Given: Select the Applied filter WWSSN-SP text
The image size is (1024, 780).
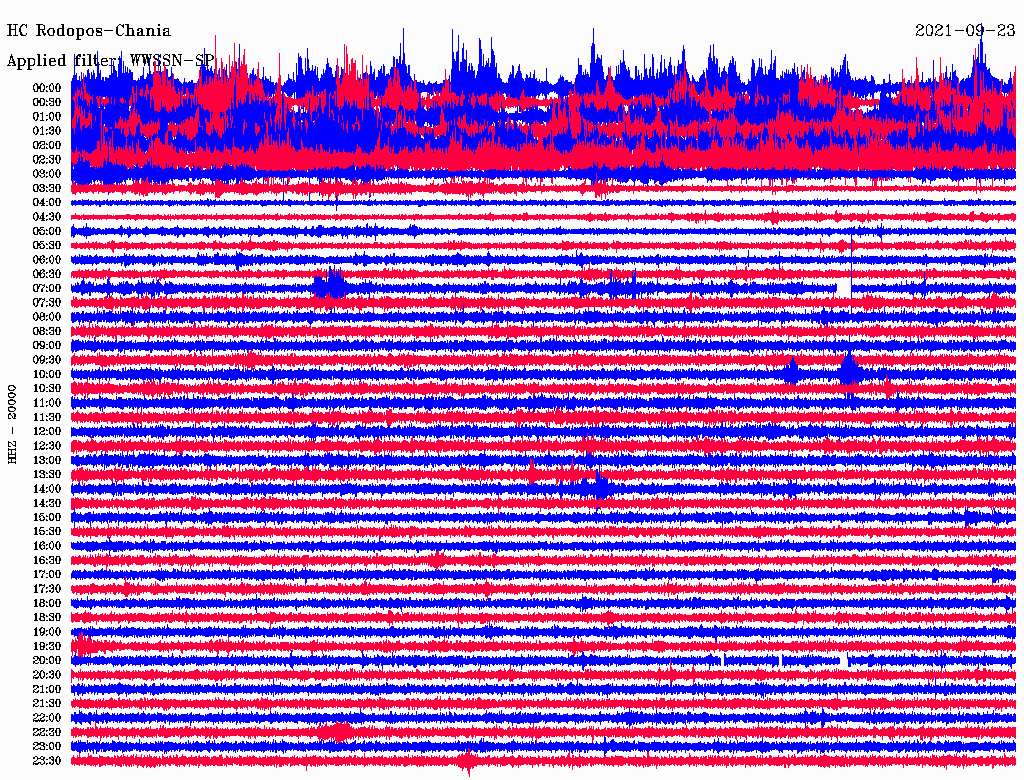Looking at the screenshot, I should [x=110, y=61].
